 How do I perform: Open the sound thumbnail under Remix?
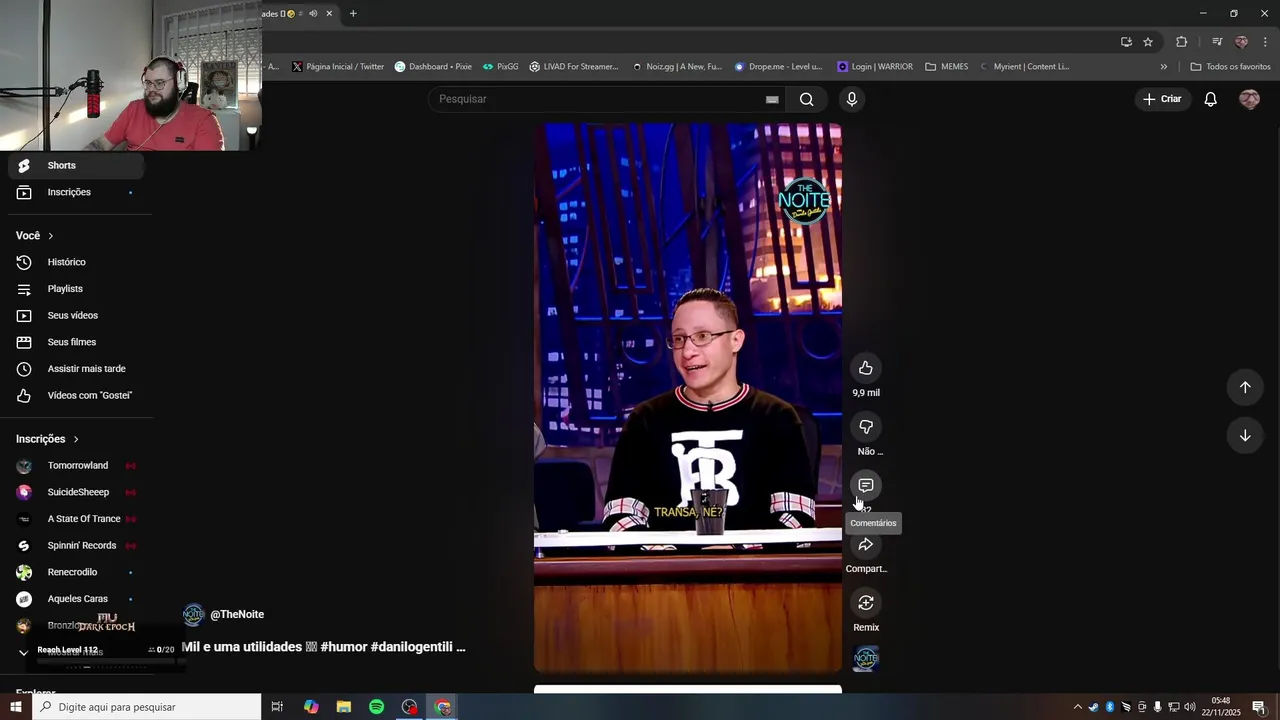click(866, 658)
